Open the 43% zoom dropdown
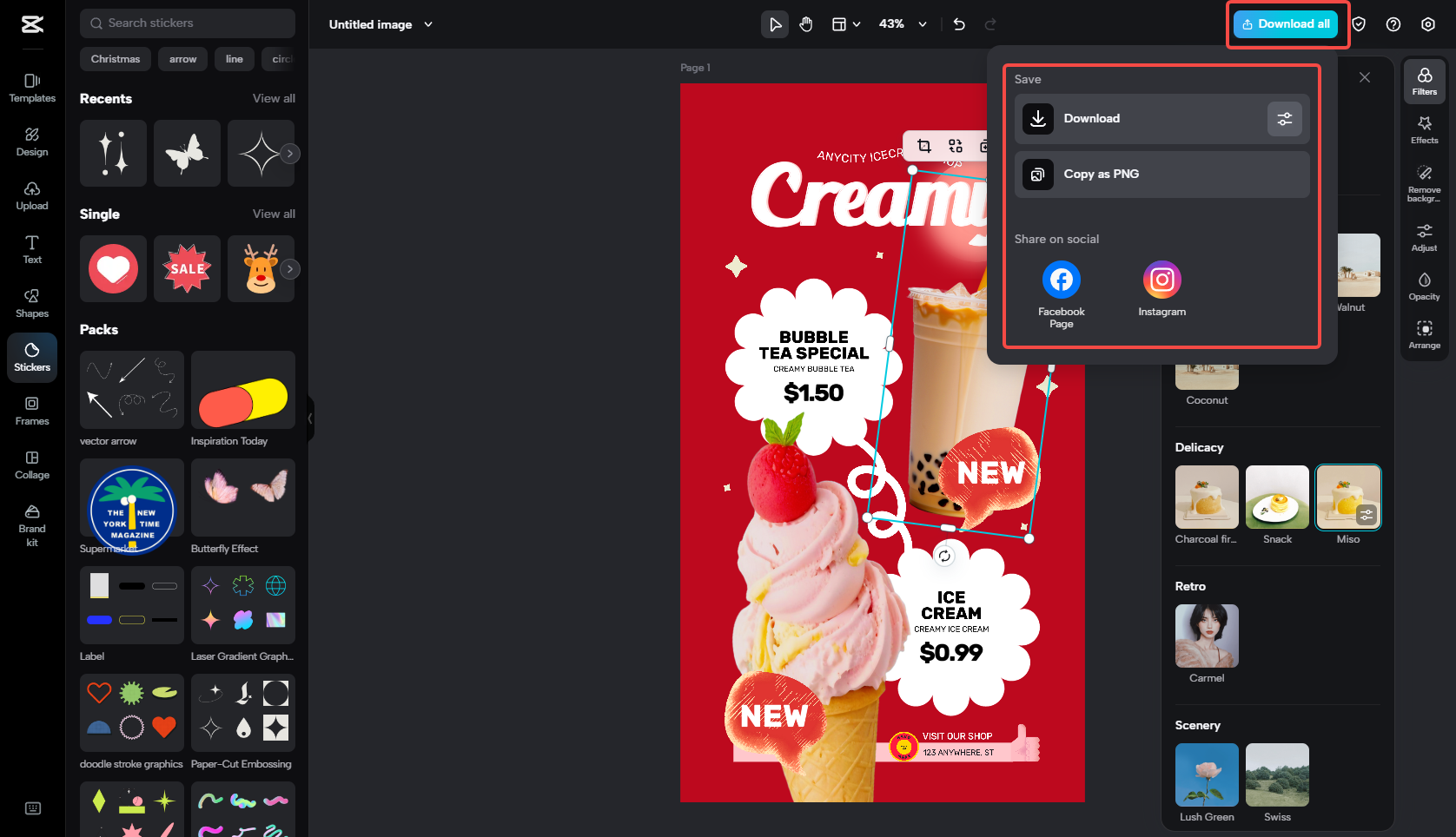 click(903, 24)
